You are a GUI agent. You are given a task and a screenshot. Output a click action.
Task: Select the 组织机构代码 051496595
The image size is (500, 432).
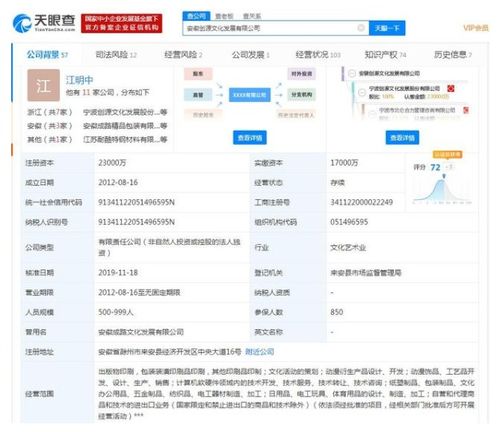pos(349,222)
